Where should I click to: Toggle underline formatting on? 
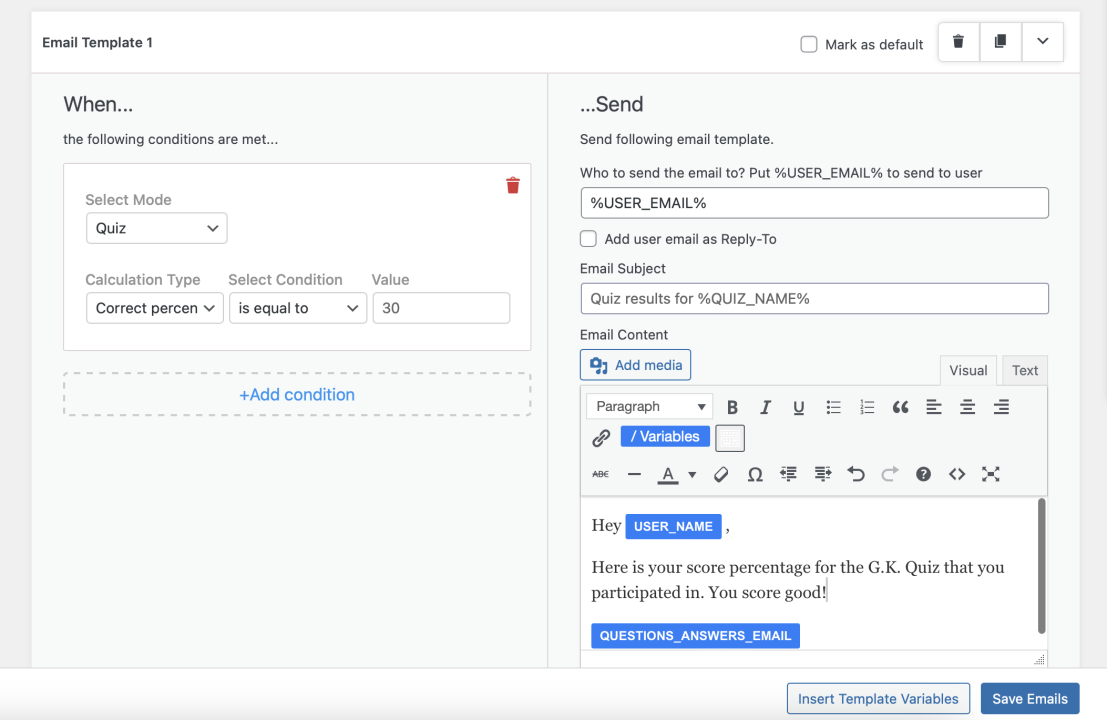[x=798, y=407]
